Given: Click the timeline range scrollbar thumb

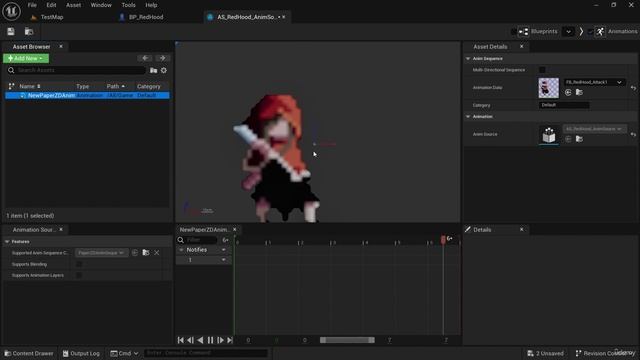Looking at the screenshot, I should tap(347, 340).
